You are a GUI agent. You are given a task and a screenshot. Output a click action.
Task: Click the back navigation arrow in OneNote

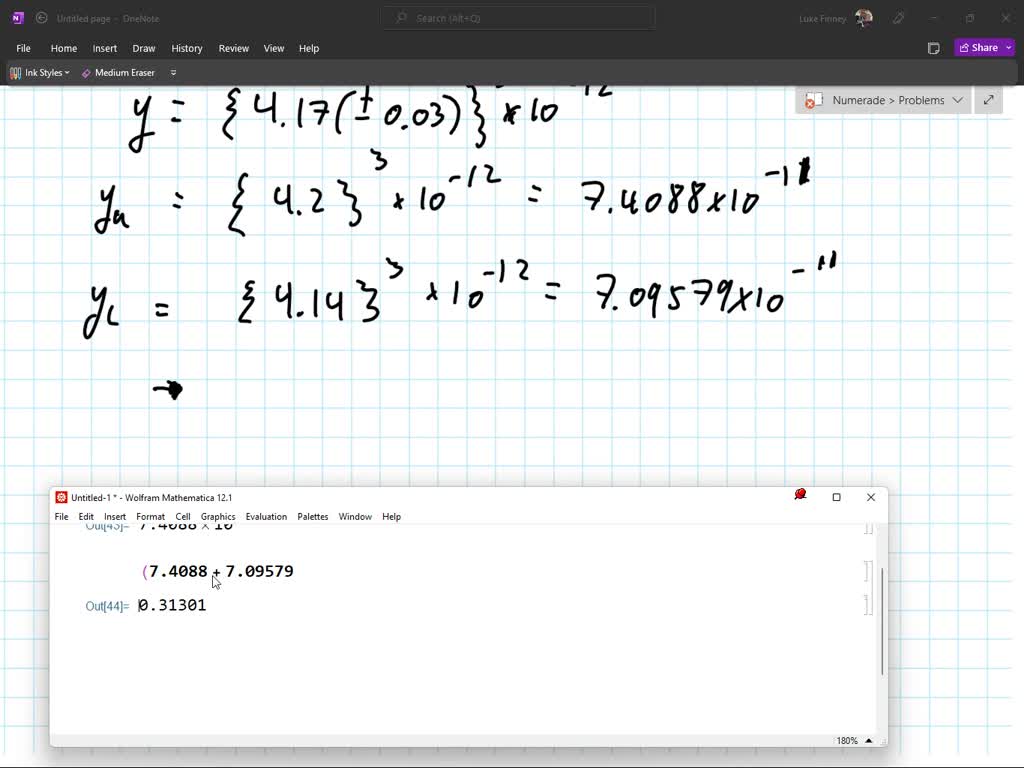tap(40, 18)
